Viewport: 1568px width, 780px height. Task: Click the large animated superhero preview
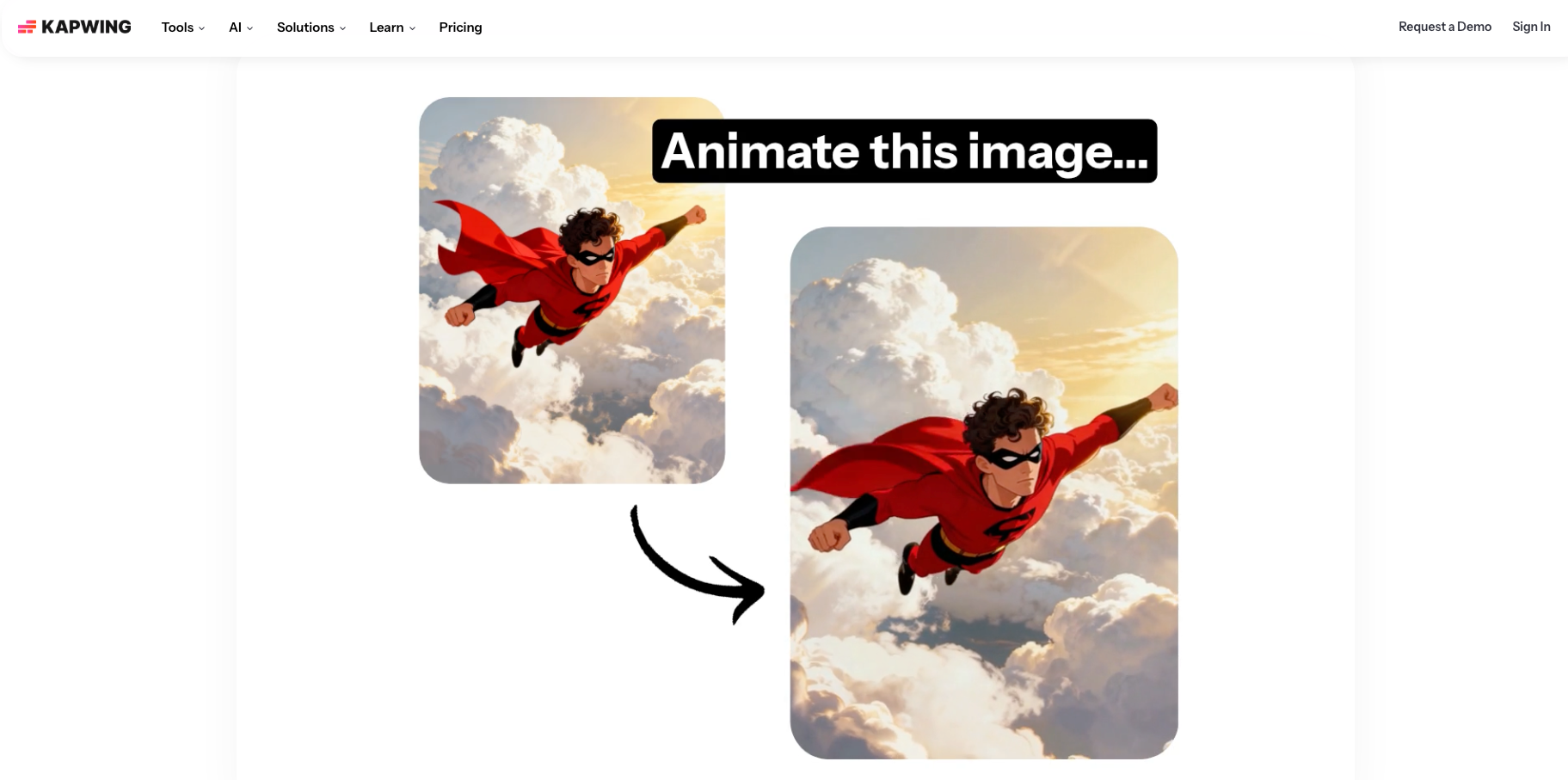pos(984,493)
